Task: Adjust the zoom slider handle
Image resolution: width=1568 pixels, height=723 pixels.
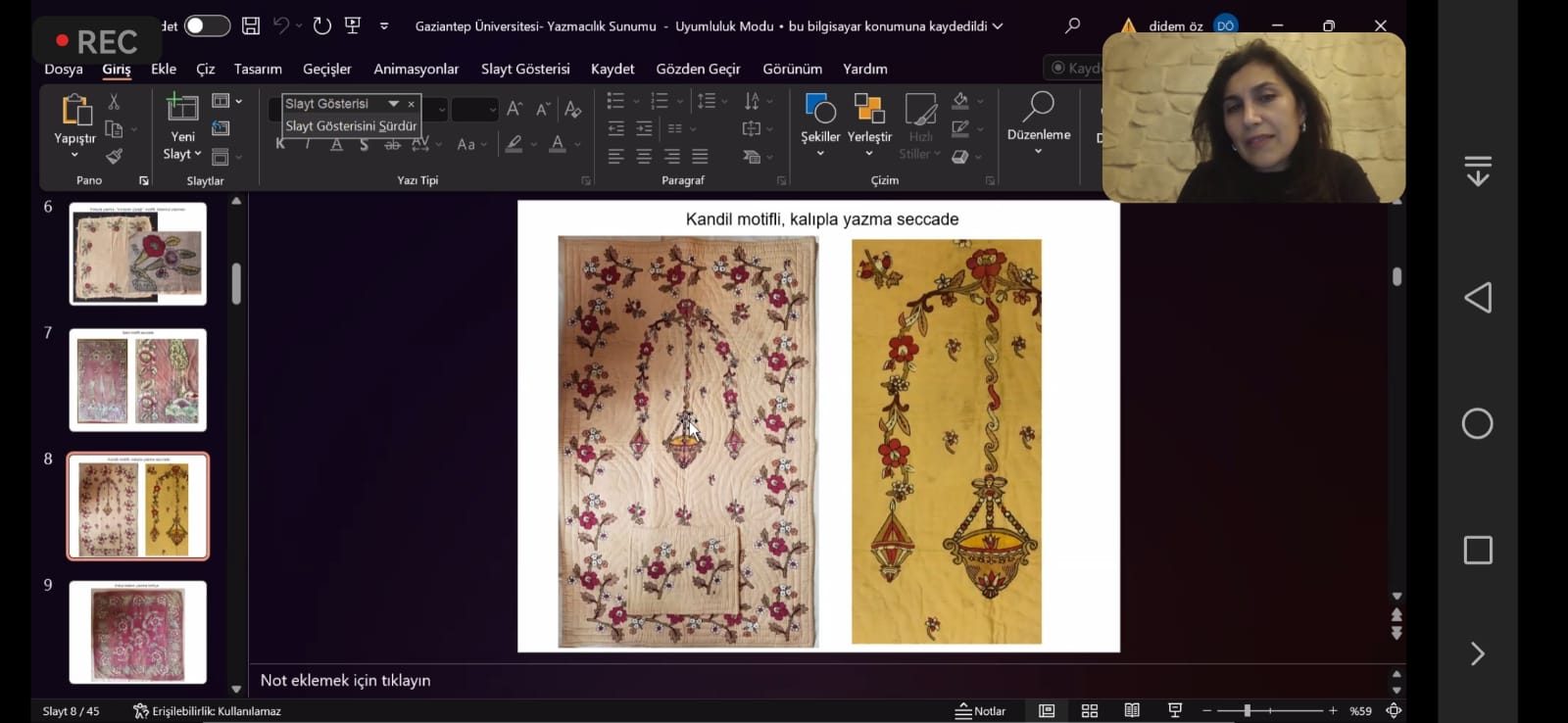Action: (1247, 710)
